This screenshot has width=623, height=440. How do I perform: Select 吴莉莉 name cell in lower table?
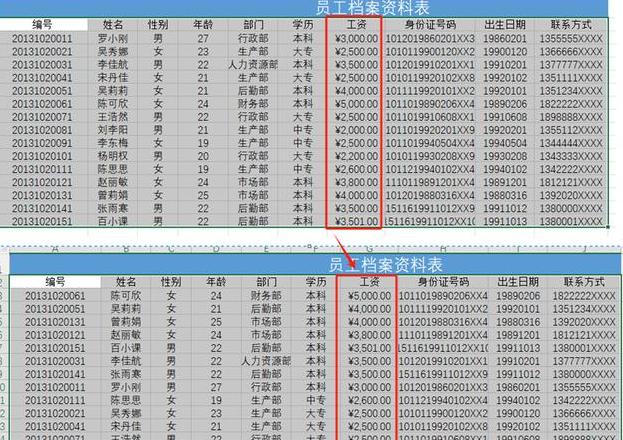126,309
